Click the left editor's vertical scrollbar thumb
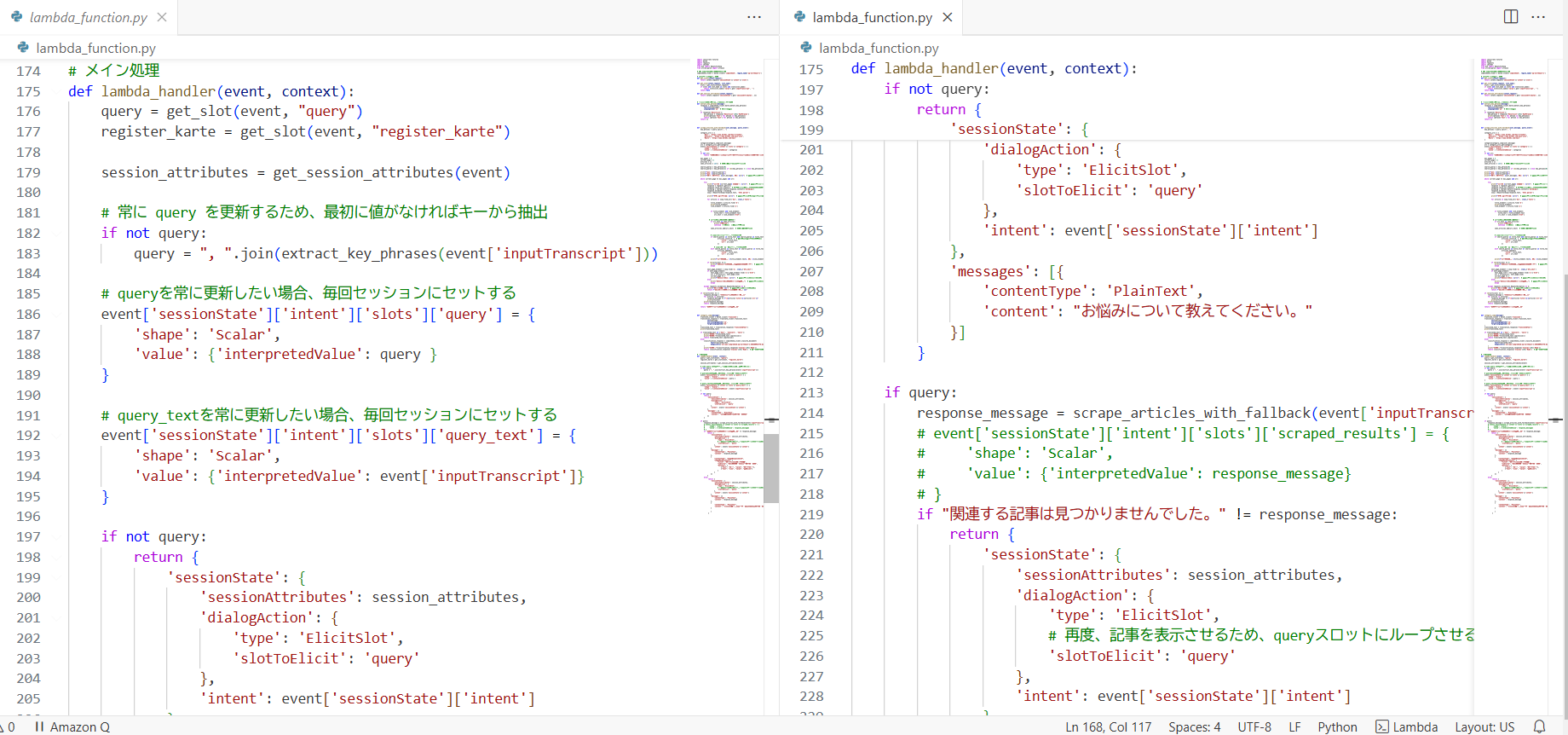The image size is (1568, 735). point(771,467)
